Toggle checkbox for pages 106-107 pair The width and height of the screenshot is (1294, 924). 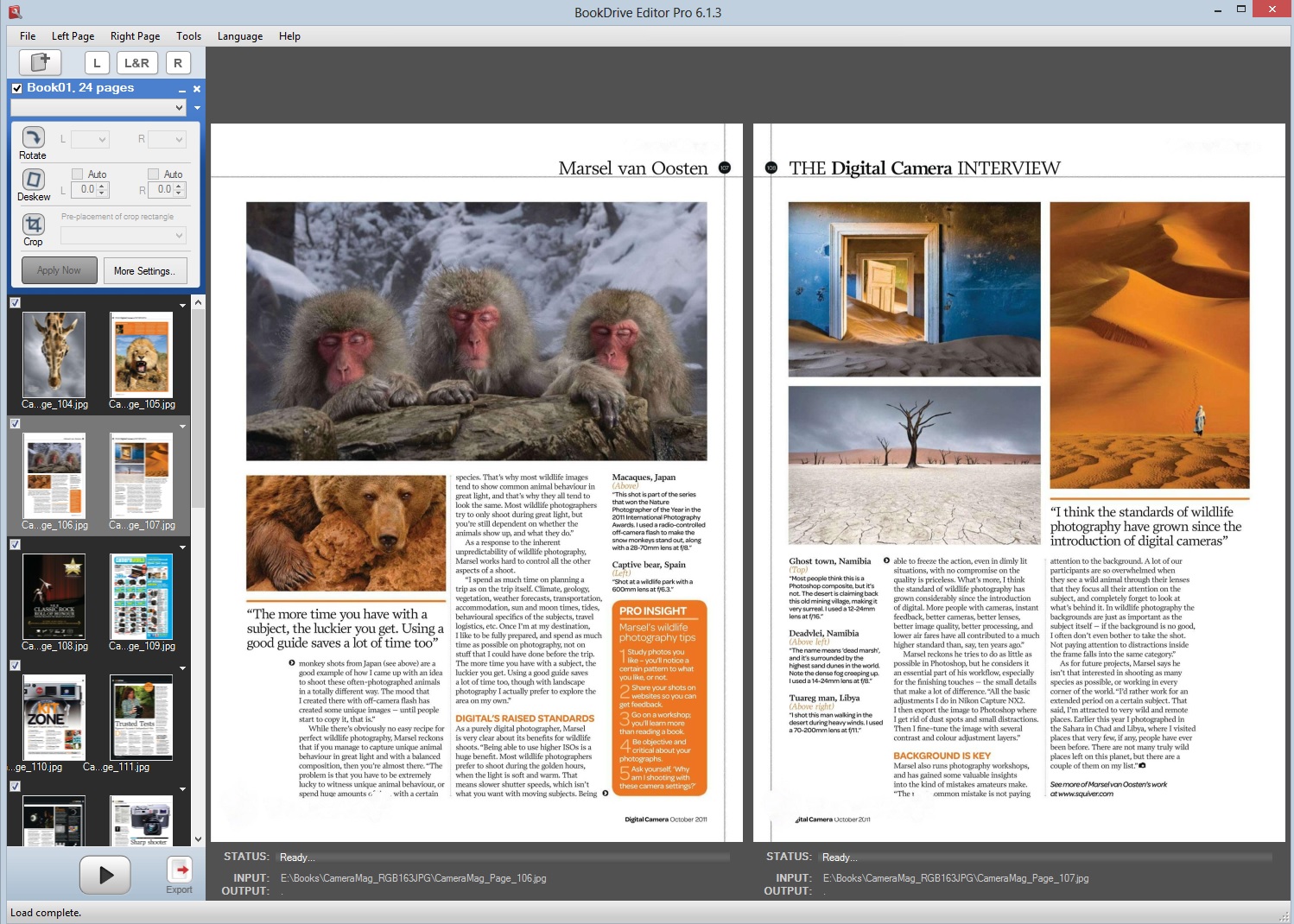point(15,424)
